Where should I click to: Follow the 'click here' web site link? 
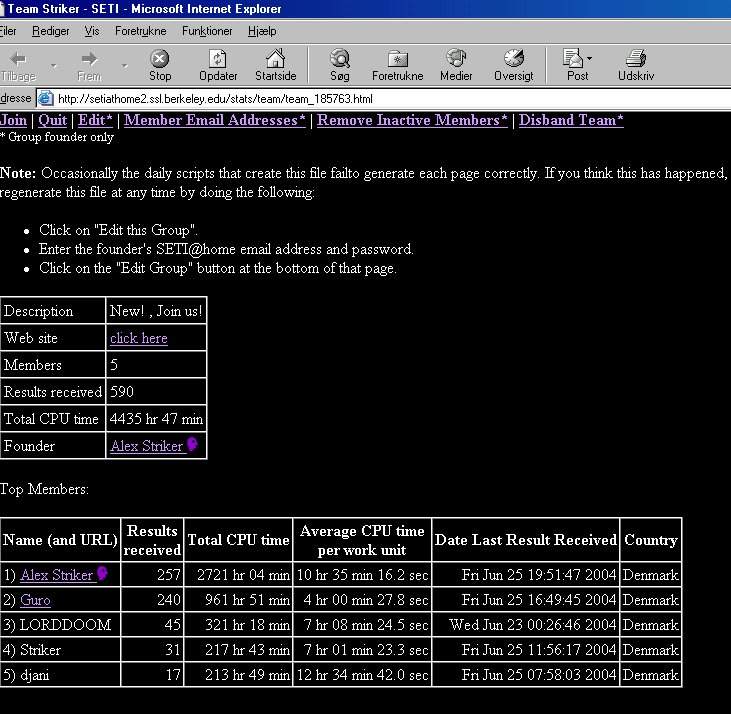(x=138, y=338)
